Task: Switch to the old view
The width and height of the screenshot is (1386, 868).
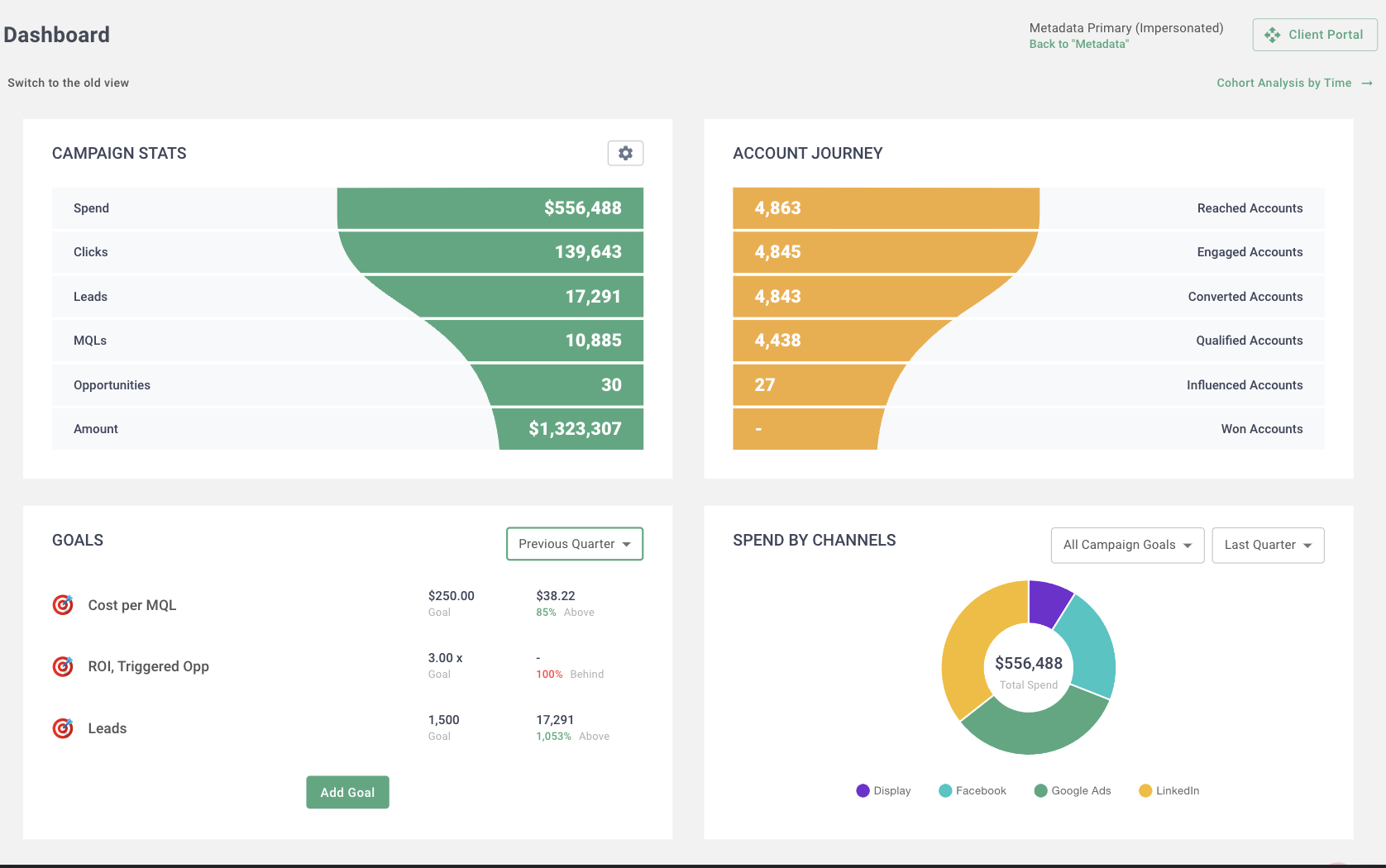Action: pos(69,83)
